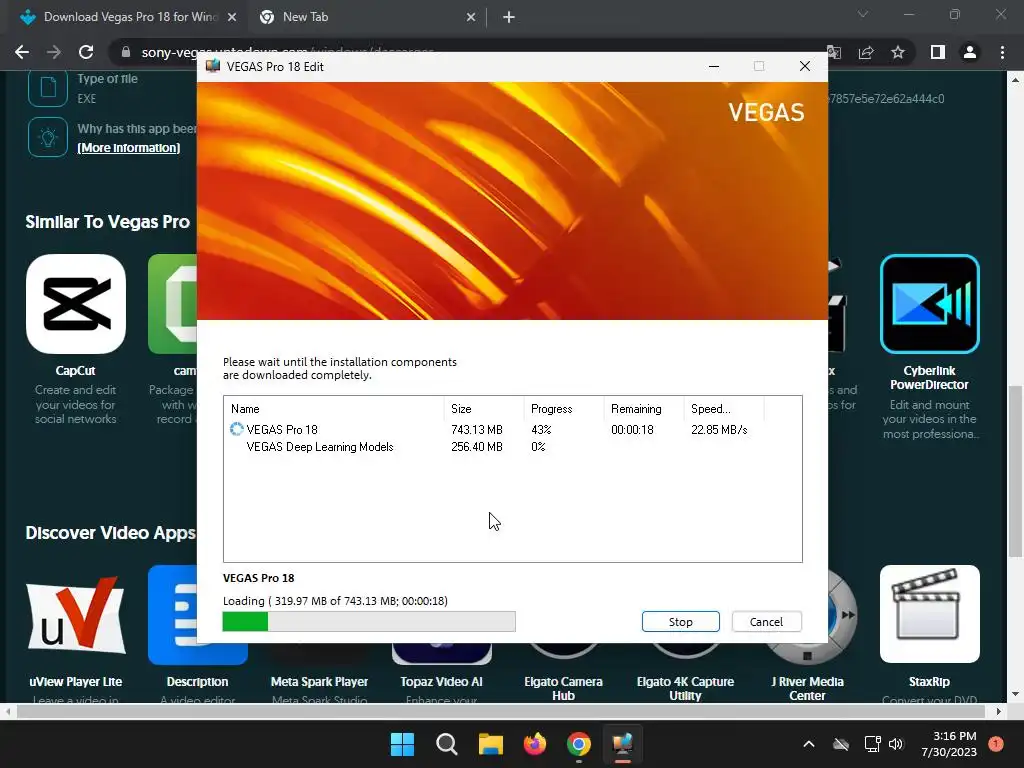Screen dimensions: 1024x768
Task: Reload the page in Chrome
Action: point(86,52)
